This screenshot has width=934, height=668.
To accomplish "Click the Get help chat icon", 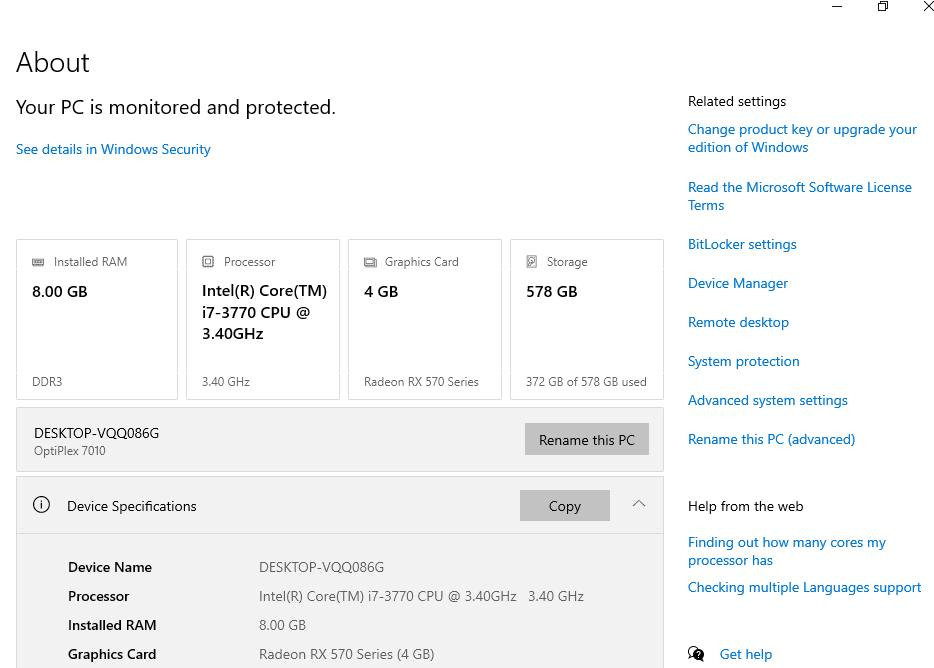I will [x=696, y=654].
